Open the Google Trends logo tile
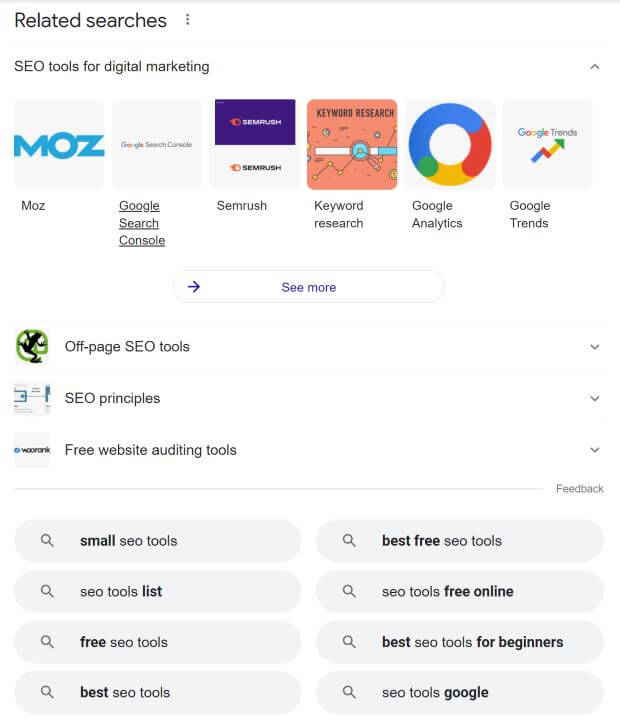 [x=547, y=144]
